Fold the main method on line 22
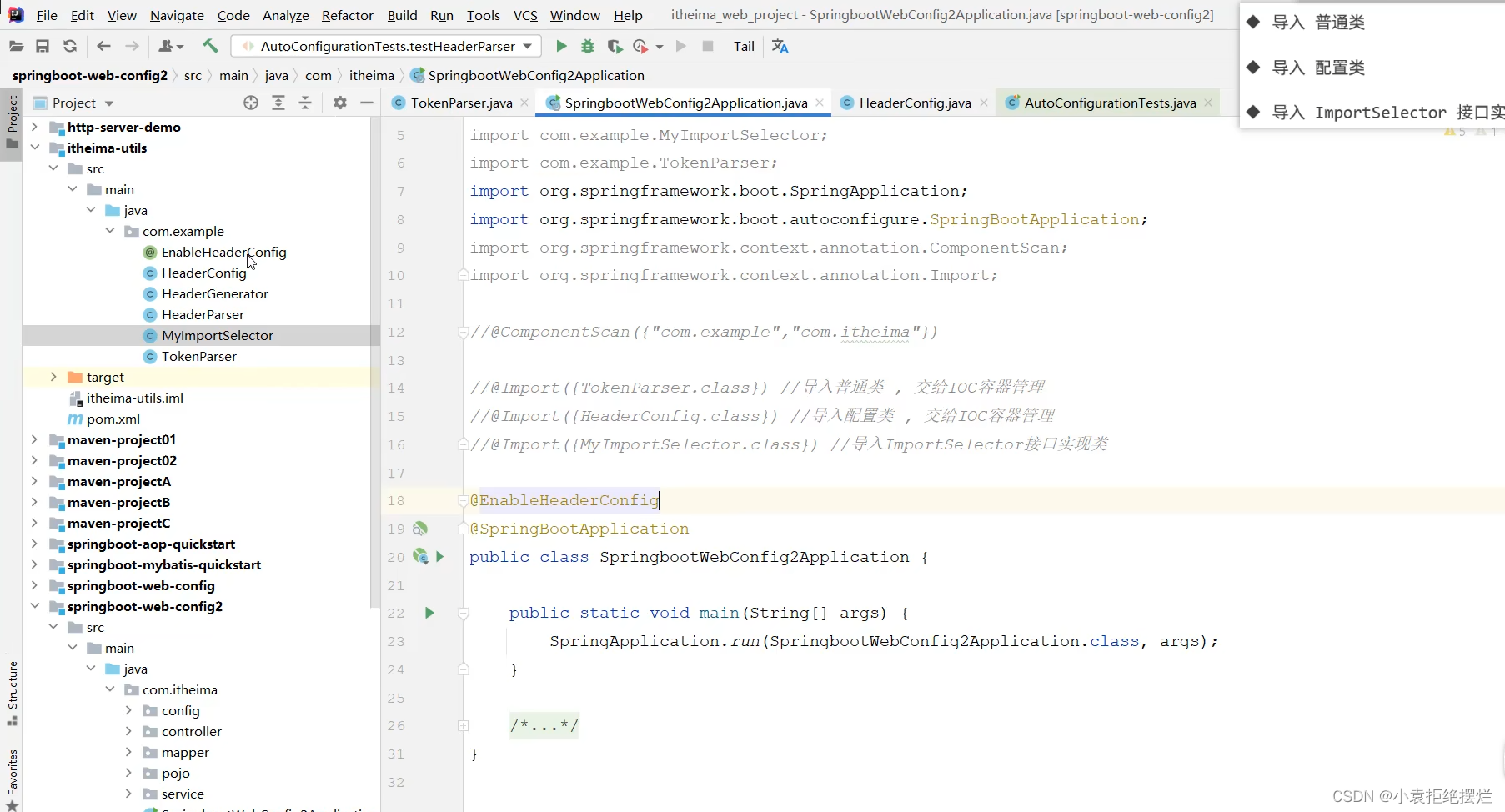Viewport: 1505px width, 812px height. pyautogui.click(x=464, y=614)
